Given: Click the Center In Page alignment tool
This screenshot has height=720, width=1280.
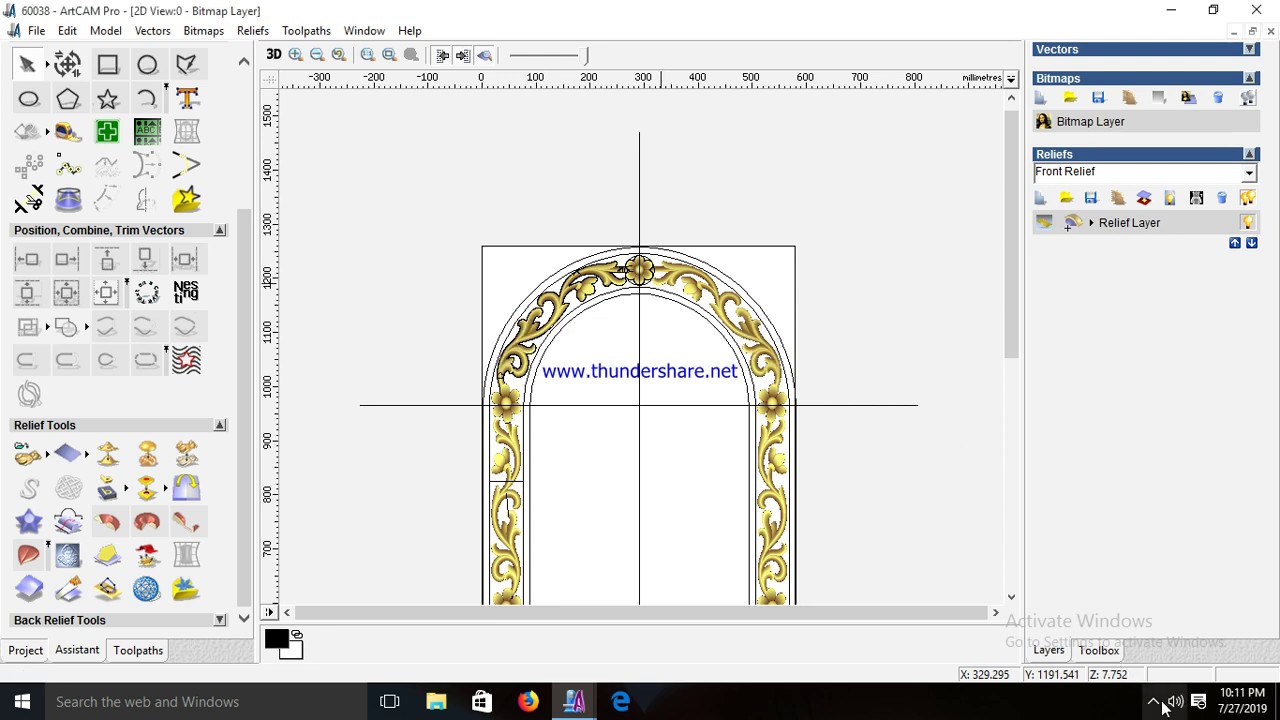Looking at the screenshot, I should [x=106, y=292].
